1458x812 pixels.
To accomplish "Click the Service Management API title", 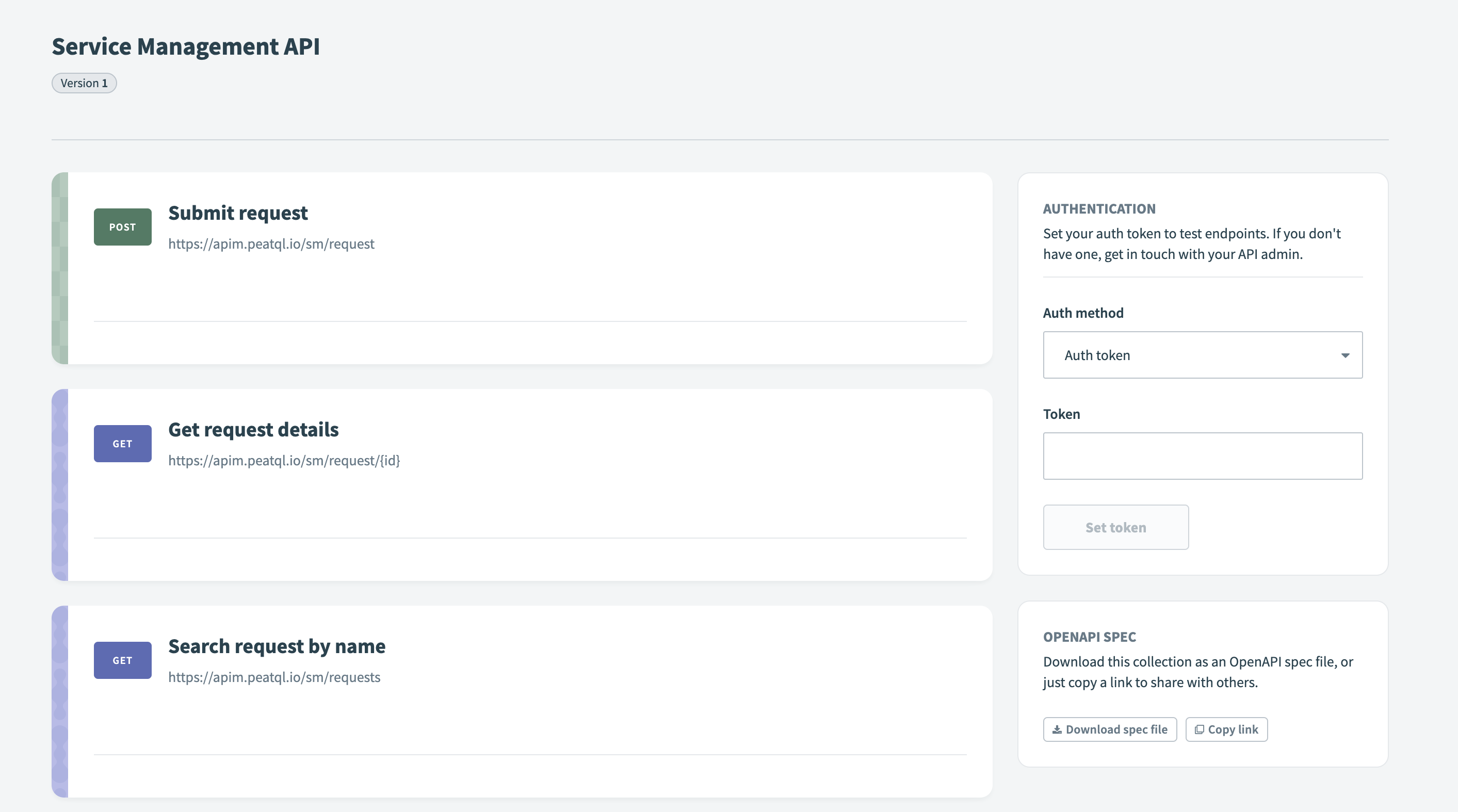I will [x=186, y=46].
